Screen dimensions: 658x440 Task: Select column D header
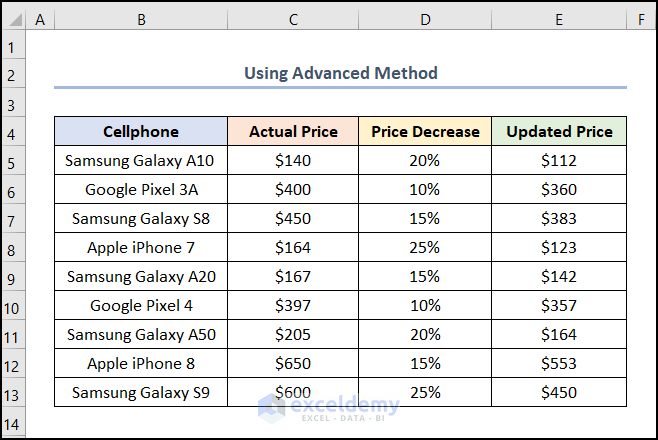click(x=425, y=19)
